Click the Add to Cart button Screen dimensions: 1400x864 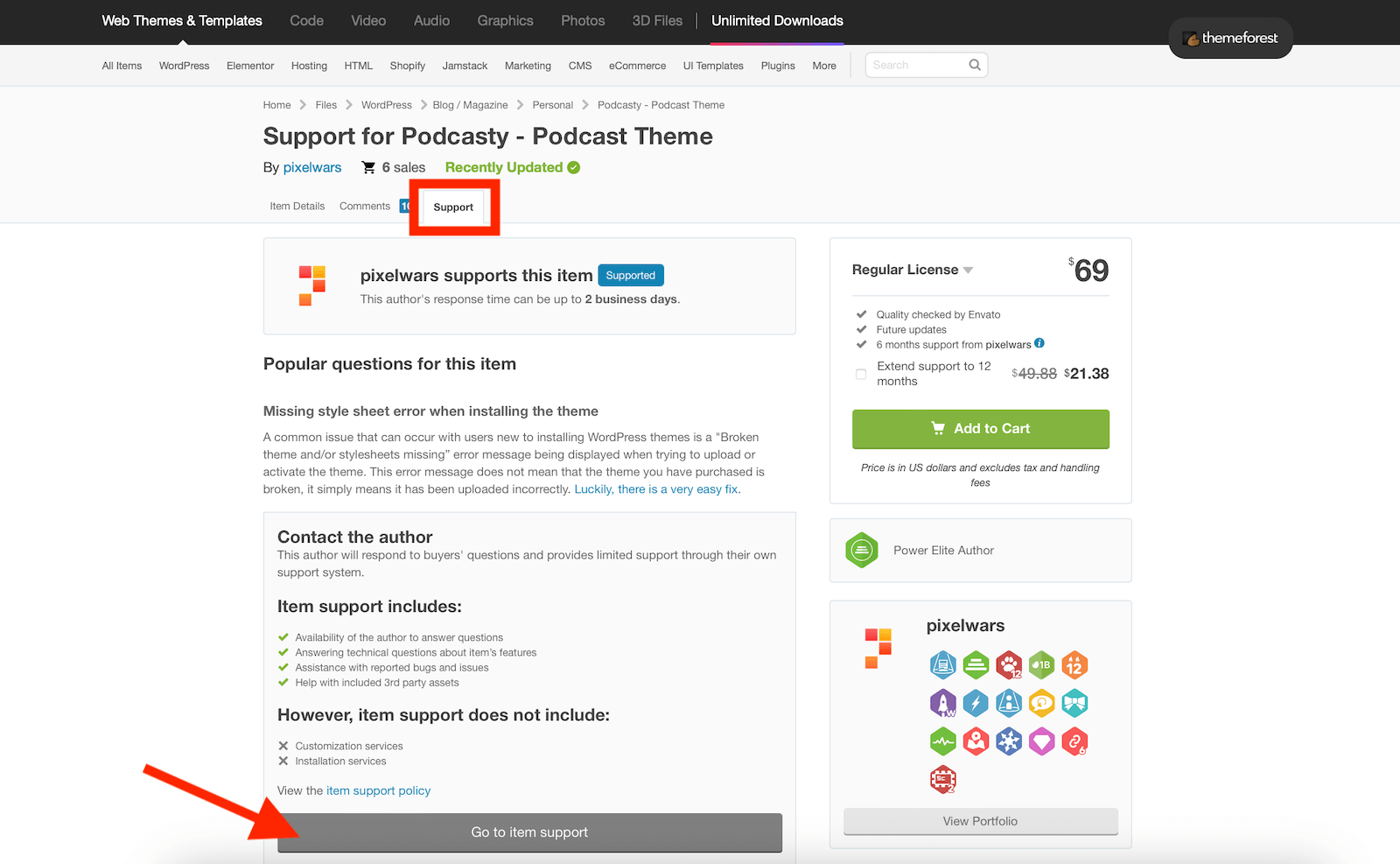[x=981, y=429]
